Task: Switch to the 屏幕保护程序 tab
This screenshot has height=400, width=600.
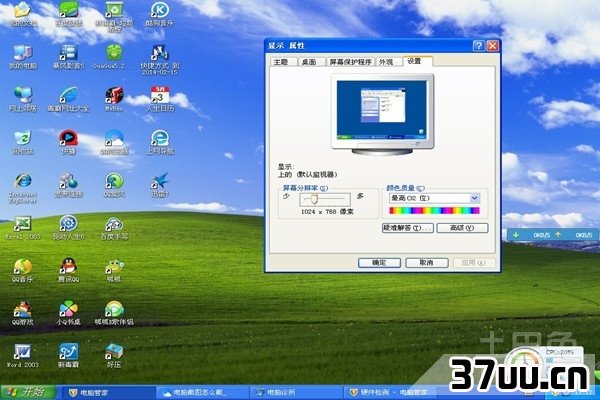Action: (x=351, y=62)
